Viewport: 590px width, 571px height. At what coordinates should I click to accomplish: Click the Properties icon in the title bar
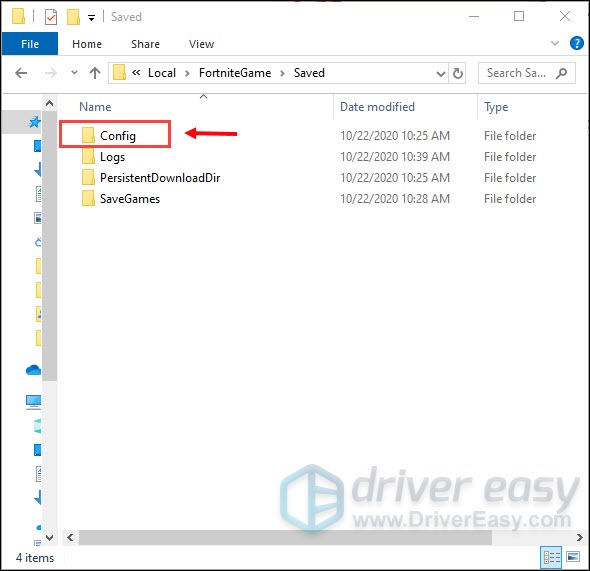pos(51,17)
